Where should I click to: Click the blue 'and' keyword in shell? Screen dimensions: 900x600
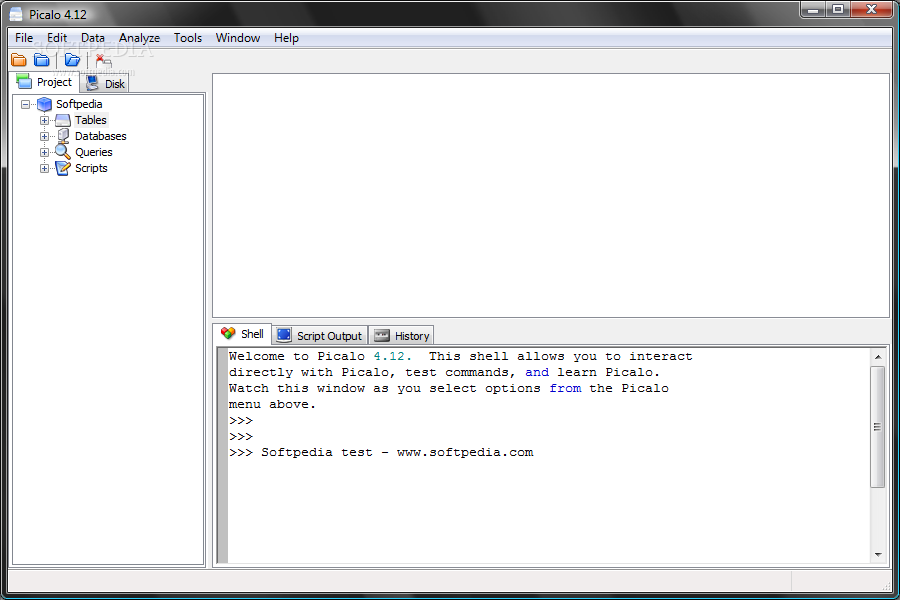click(x=537, y=372)
